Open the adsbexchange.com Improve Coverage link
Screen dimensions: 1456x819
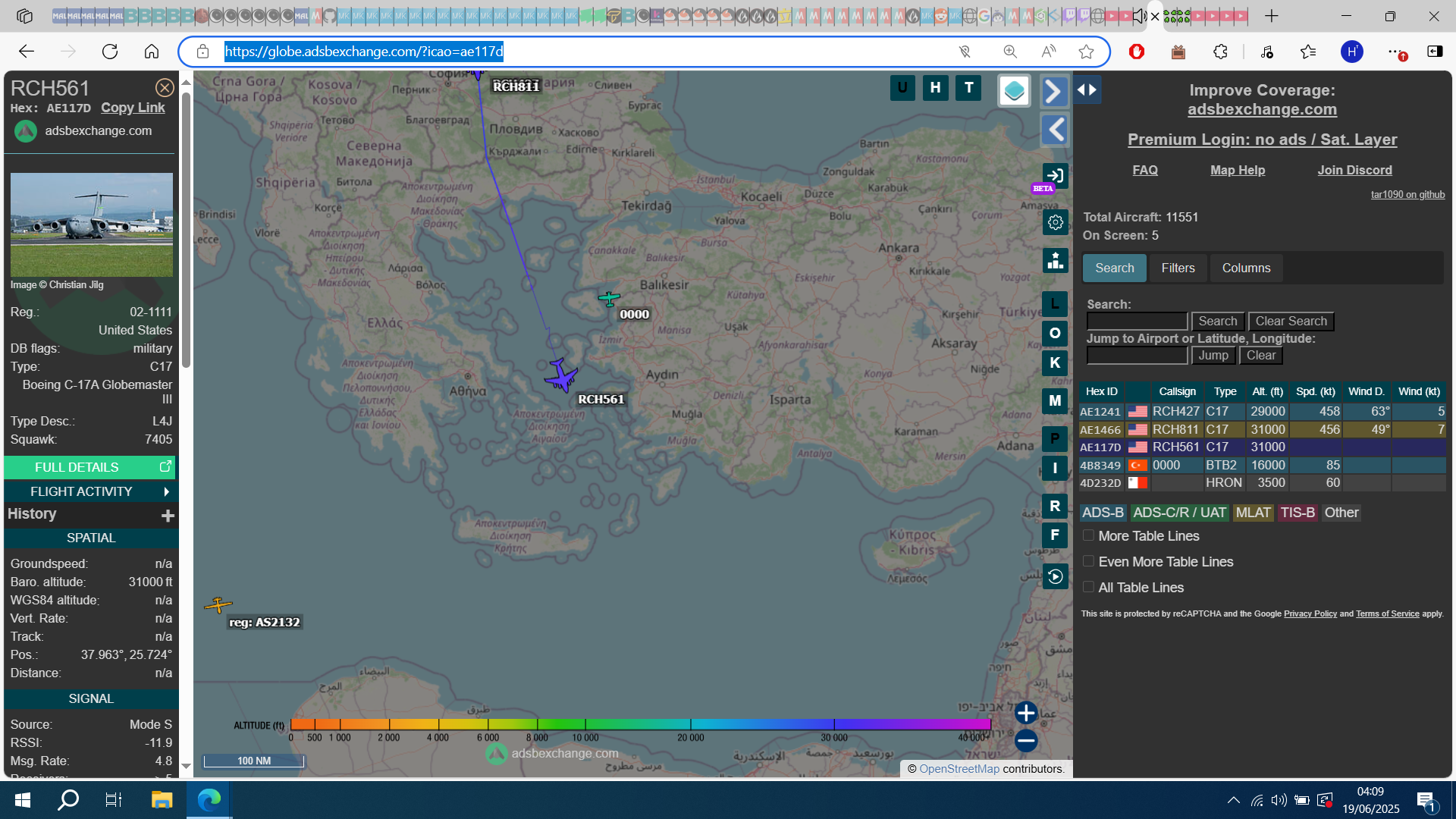[1262, 110]
